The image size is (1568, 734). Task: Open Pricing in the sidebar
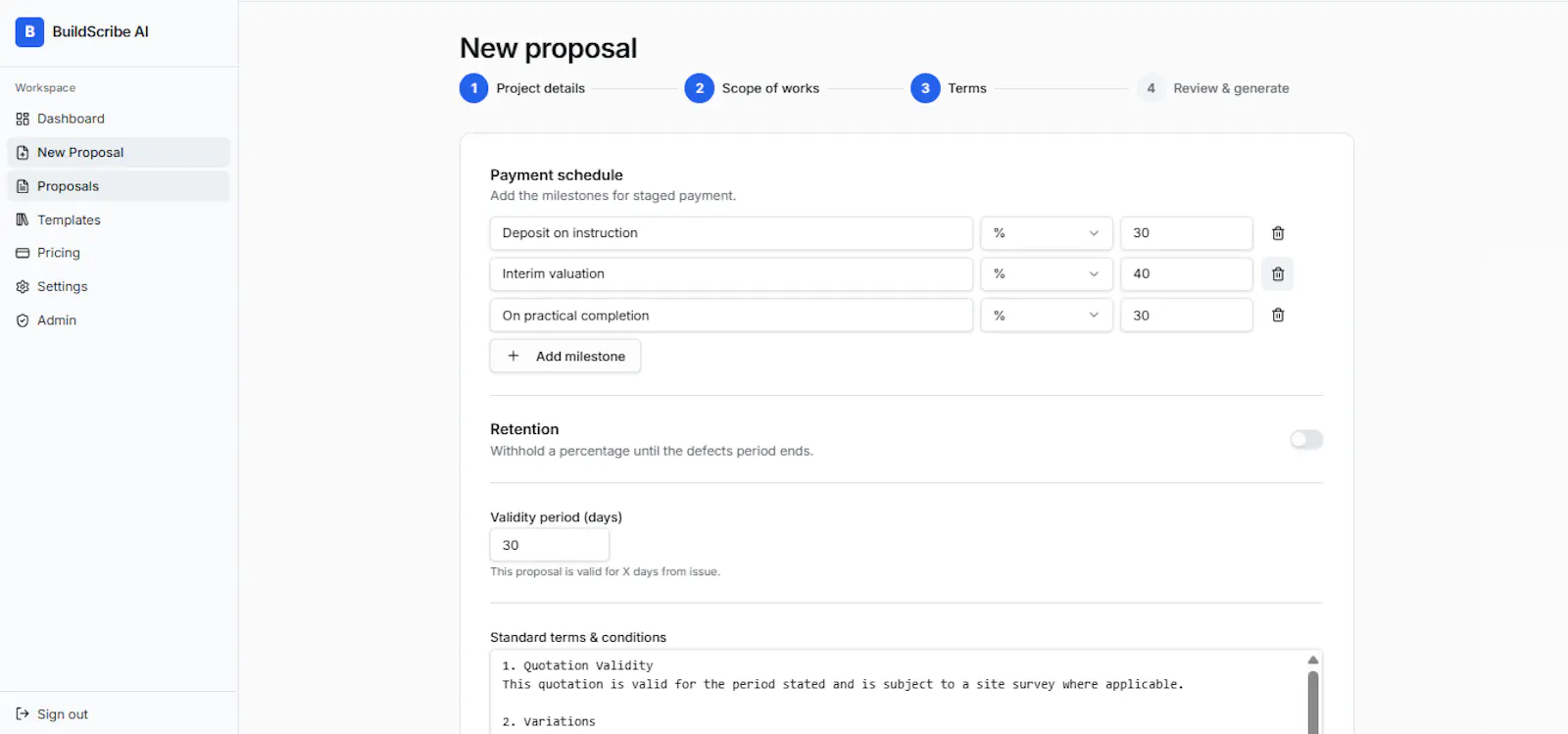pos(119,253)
